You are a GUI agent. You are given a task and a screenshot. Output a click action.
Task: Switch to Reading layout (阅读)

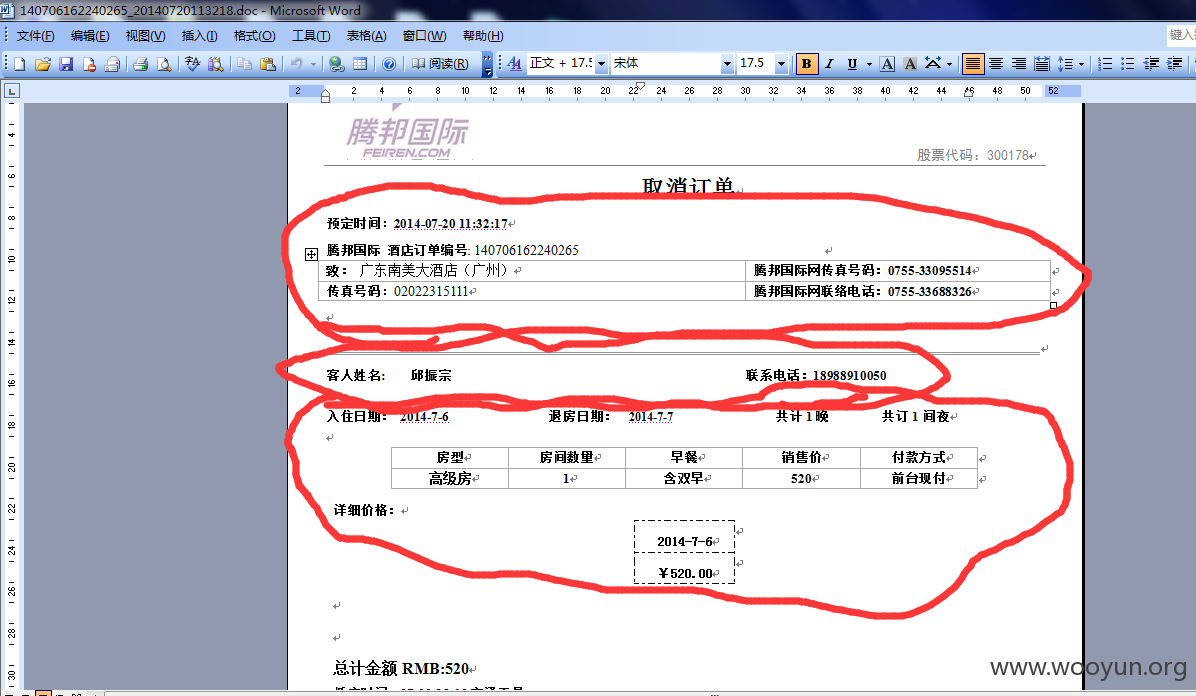click(x=440, y=64)
